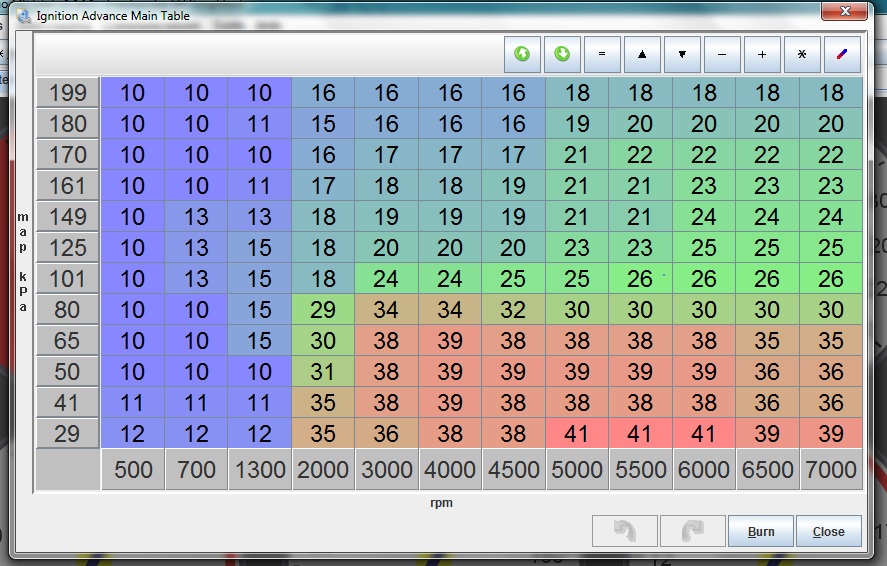Select the 41 kPa row header
Image resolution: width=887 pixels, height=566 pixels.
tap(68, 403)
